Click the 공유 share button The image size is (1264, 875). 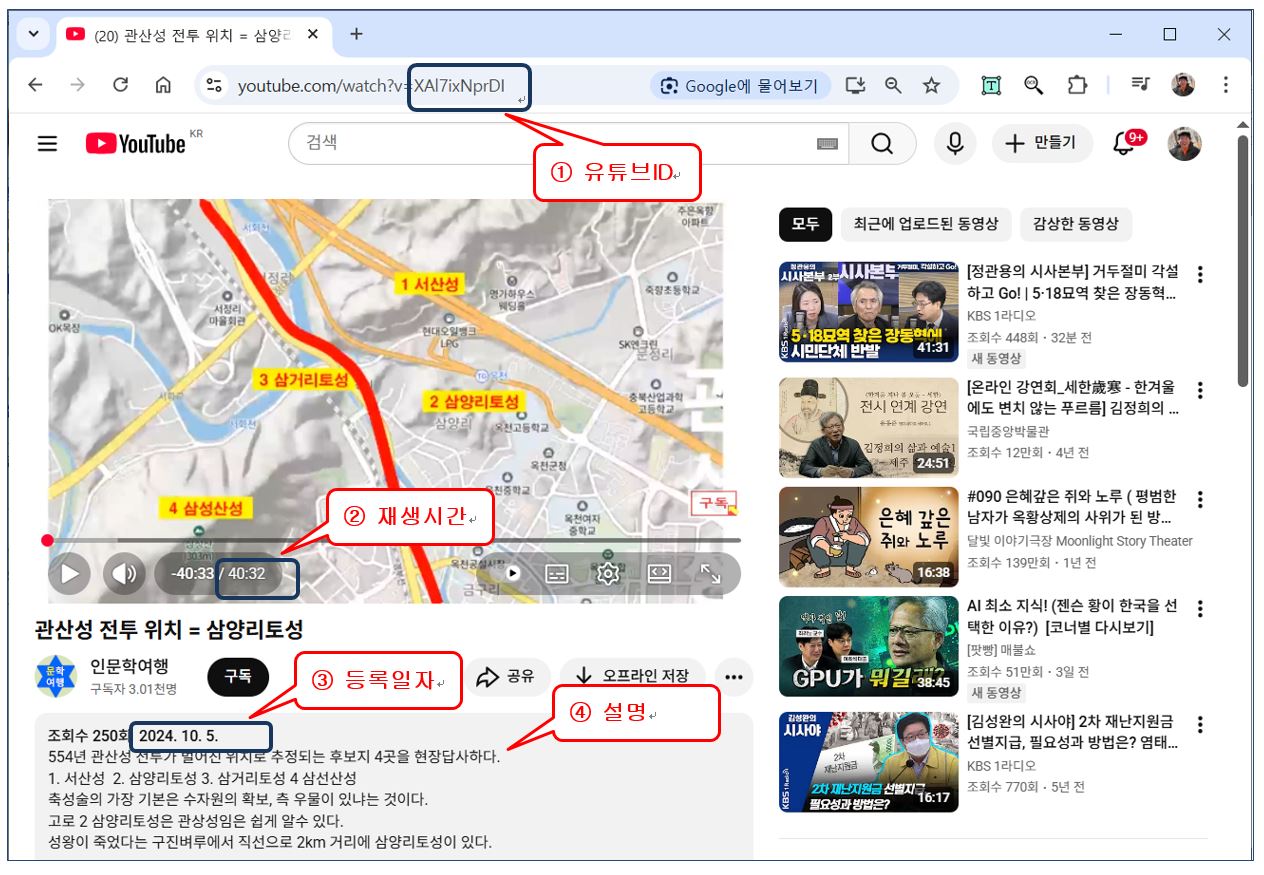[505, 677]
